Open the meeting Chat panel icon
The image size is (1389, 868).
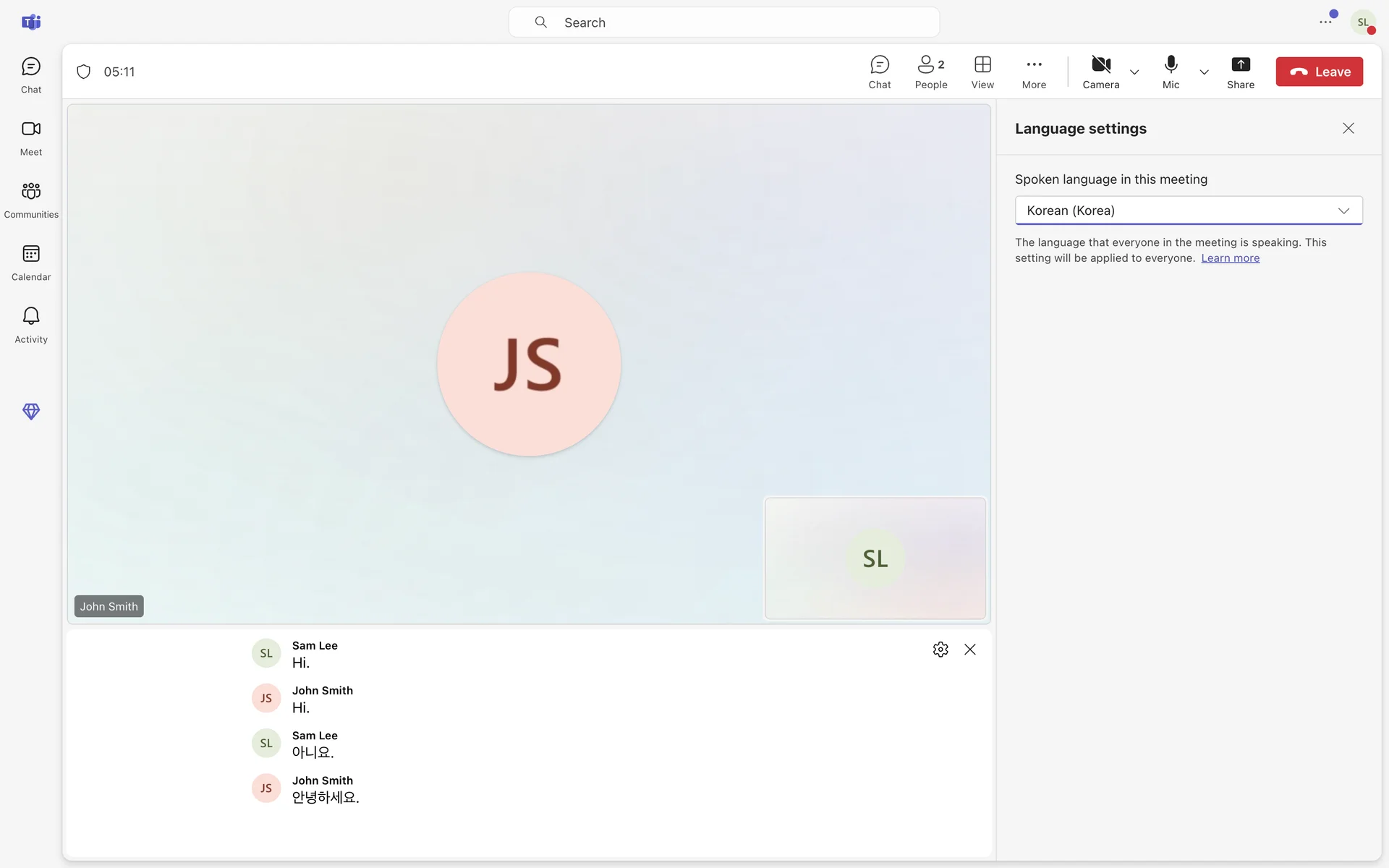879,72
